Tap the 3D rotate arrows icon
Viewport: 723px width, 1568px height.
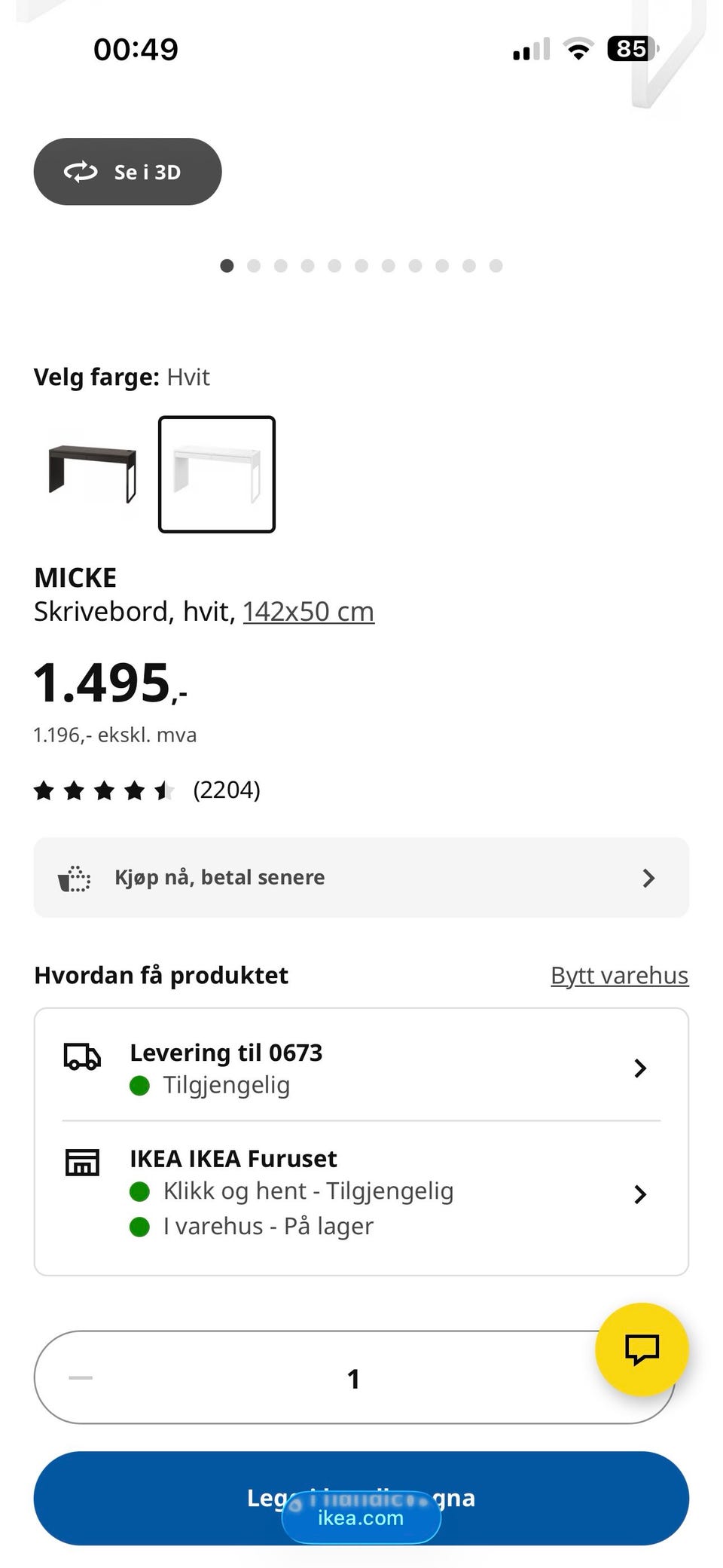(81, 172)
